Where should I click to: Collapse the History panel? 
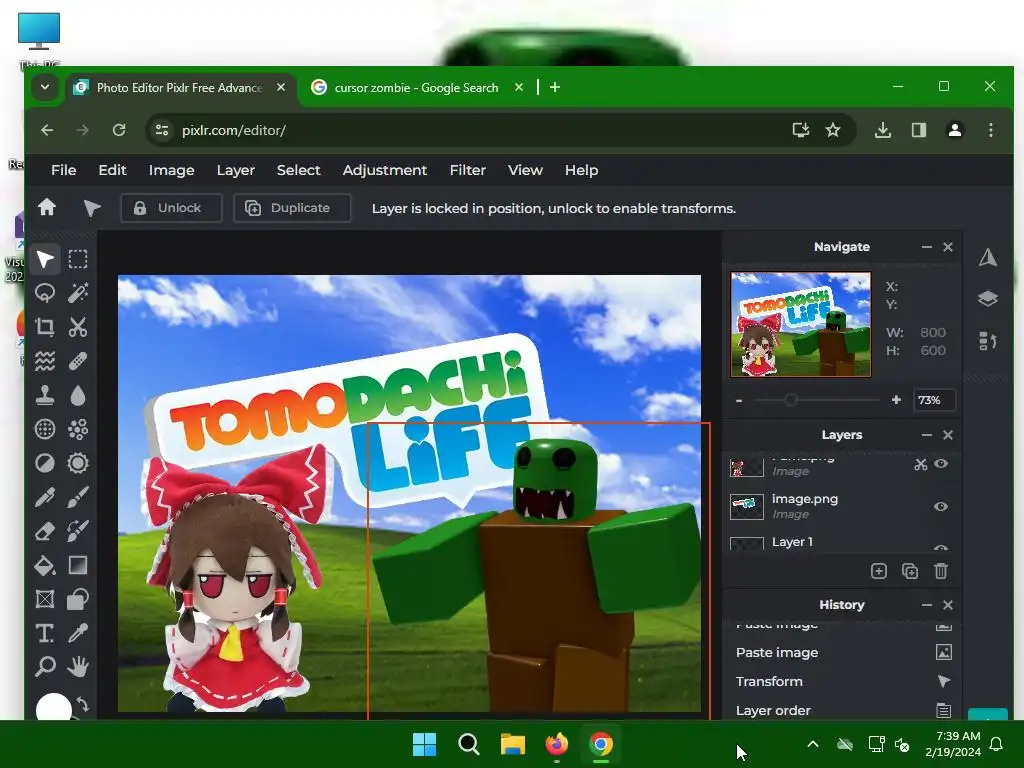pos(926,605)
